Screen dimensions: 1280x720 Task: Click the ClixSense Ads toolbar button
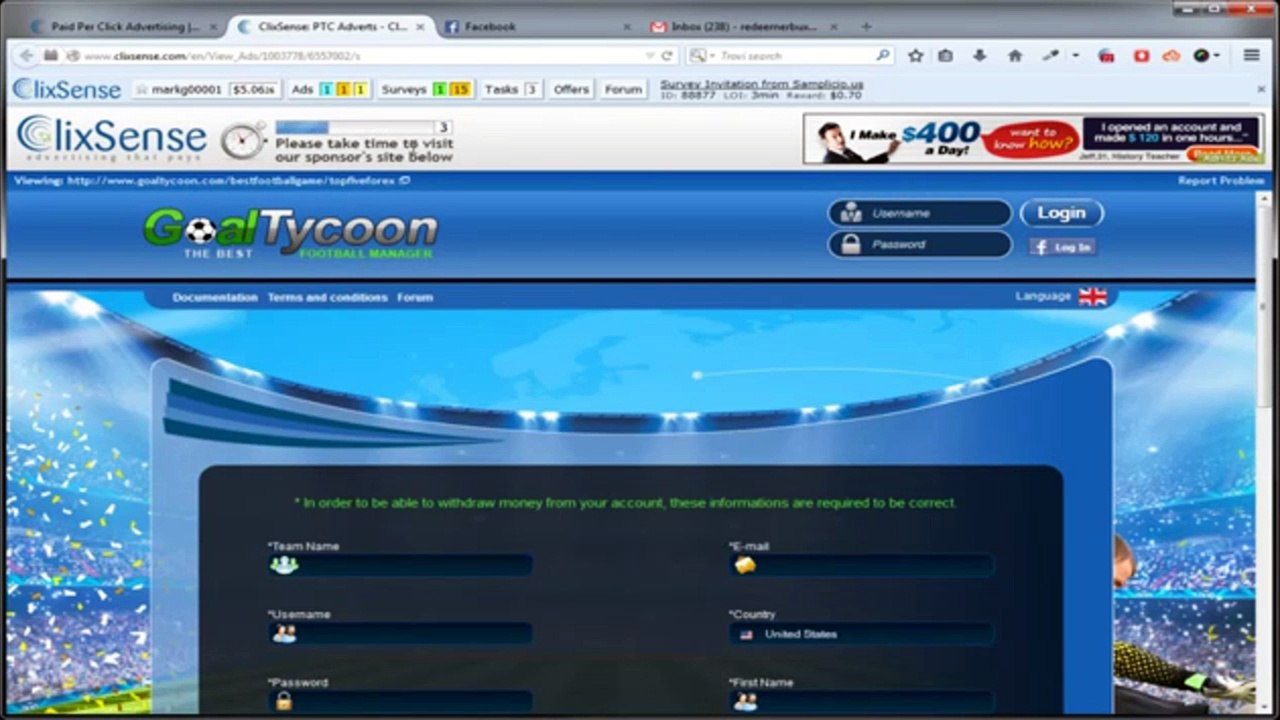[329, 90]
